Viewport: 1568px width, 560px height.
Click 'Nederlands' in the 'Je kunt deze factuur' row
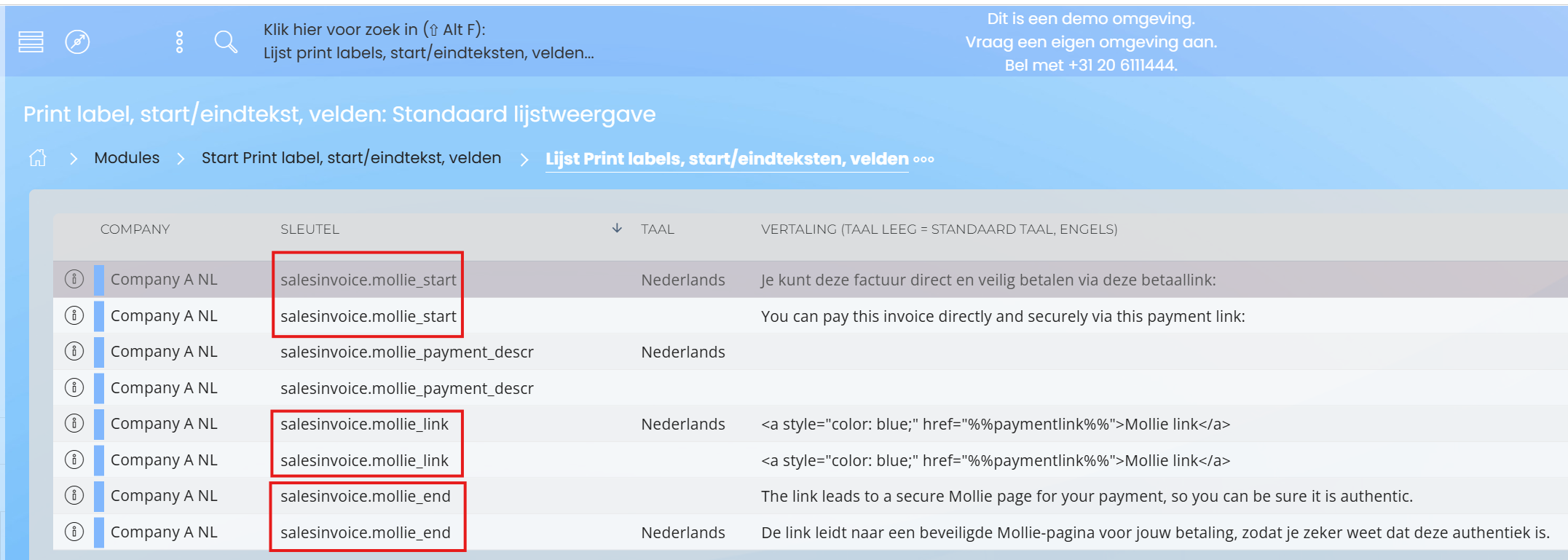point(683,280)
